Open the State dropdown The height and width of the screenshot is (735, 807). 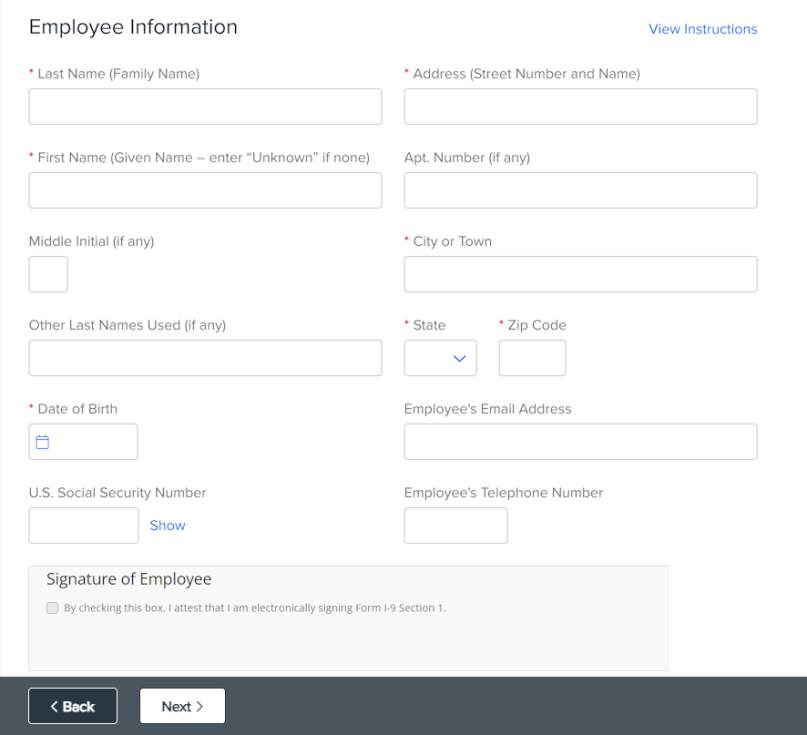coord(440,357)
